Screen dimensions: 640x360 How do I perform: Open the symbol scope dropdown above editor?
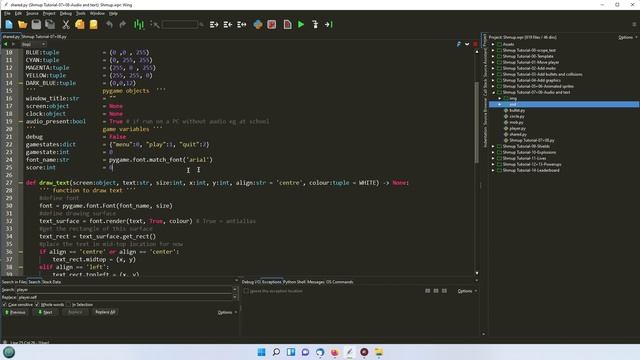33,44
